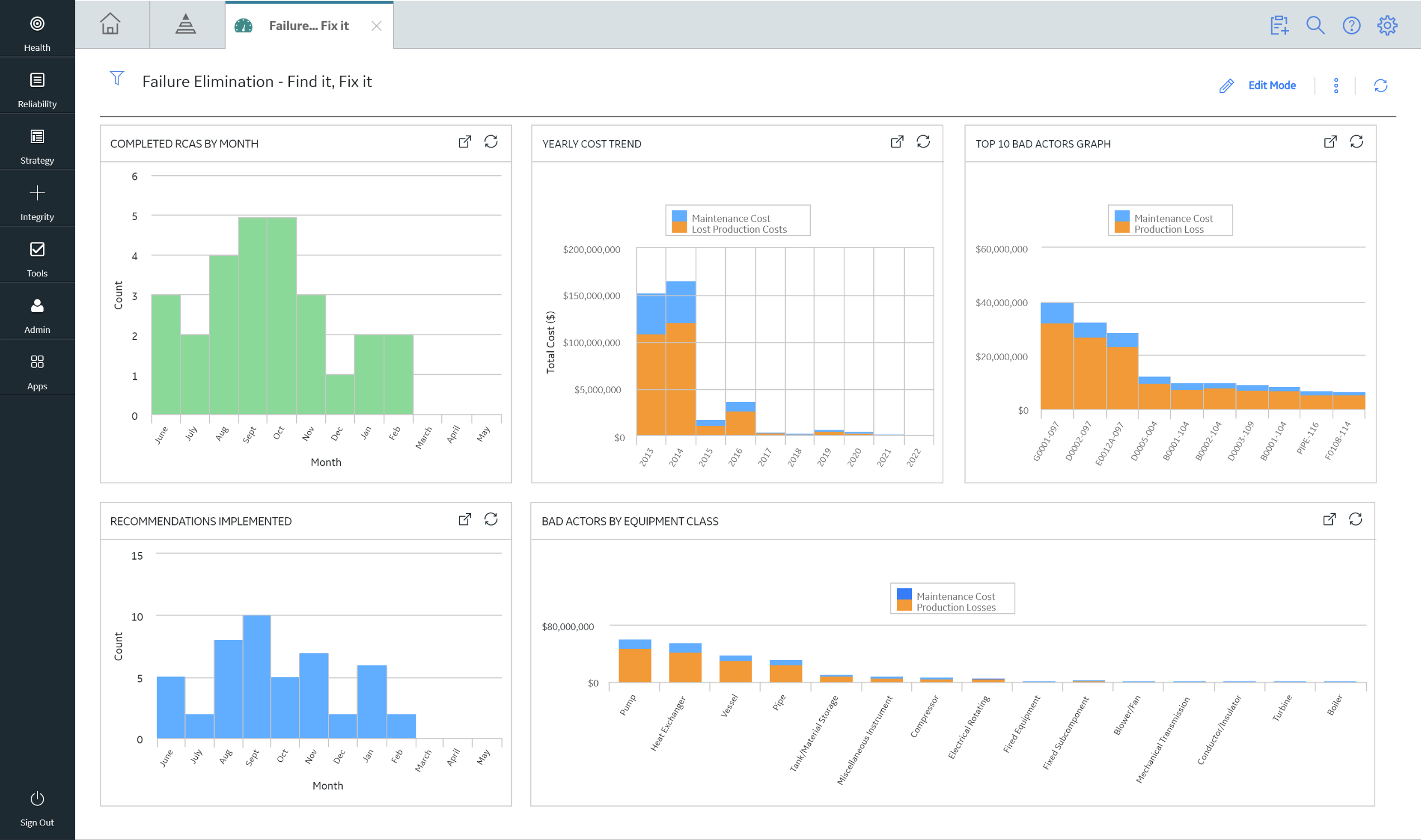Open the settings gear icon
The height and width of the screenshot is (840, 1421).
pyautogui.click(x=1387, y=26)
